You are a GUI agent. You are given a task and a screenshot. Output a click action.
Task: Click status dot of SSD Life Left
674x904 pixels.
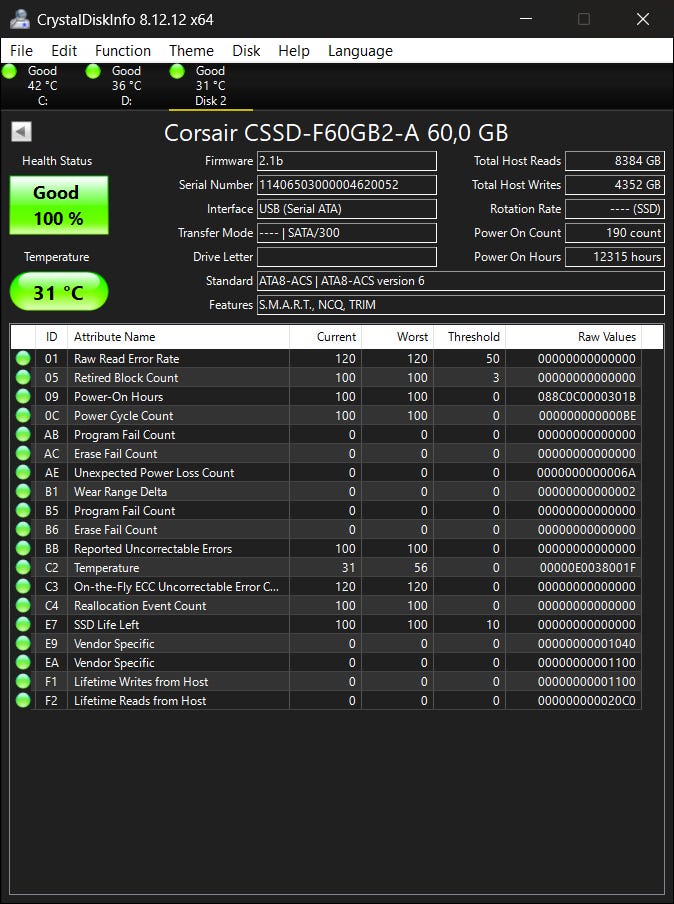click(23, 625)
